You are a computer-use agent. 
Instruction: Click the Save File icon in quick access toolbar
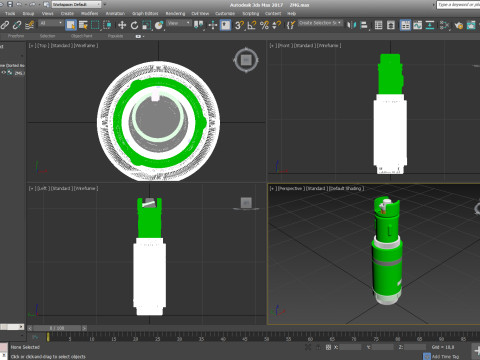(10, 4)
